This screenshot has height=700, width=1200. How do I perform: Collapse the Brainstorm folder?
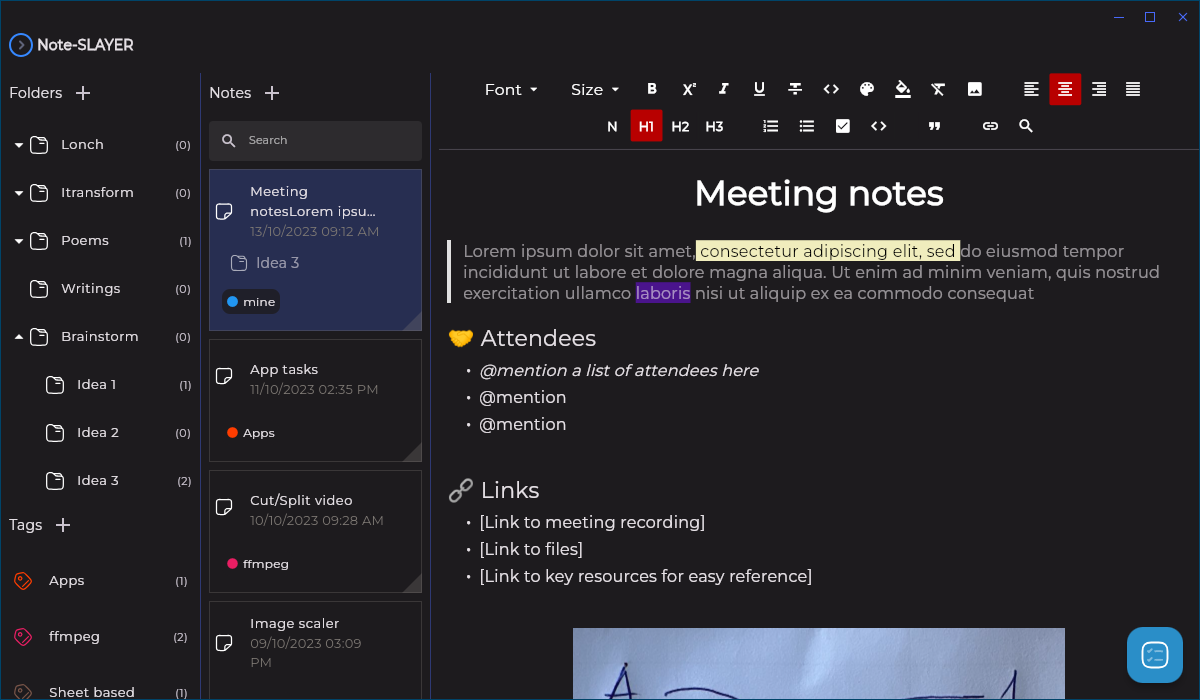click(x=19, y=337)
